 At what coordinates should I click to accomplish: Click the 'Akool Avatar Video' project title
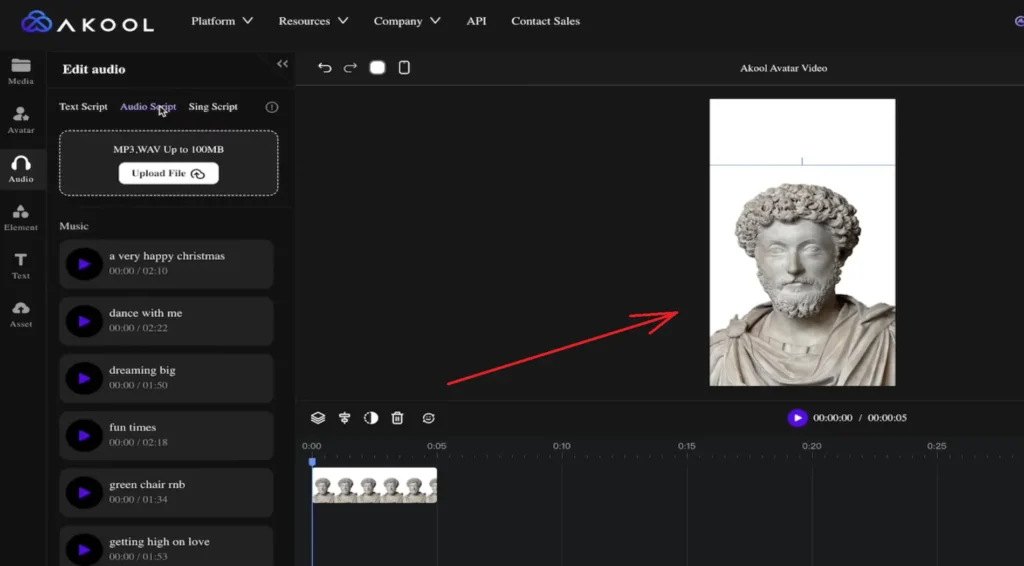click(783, 68)
